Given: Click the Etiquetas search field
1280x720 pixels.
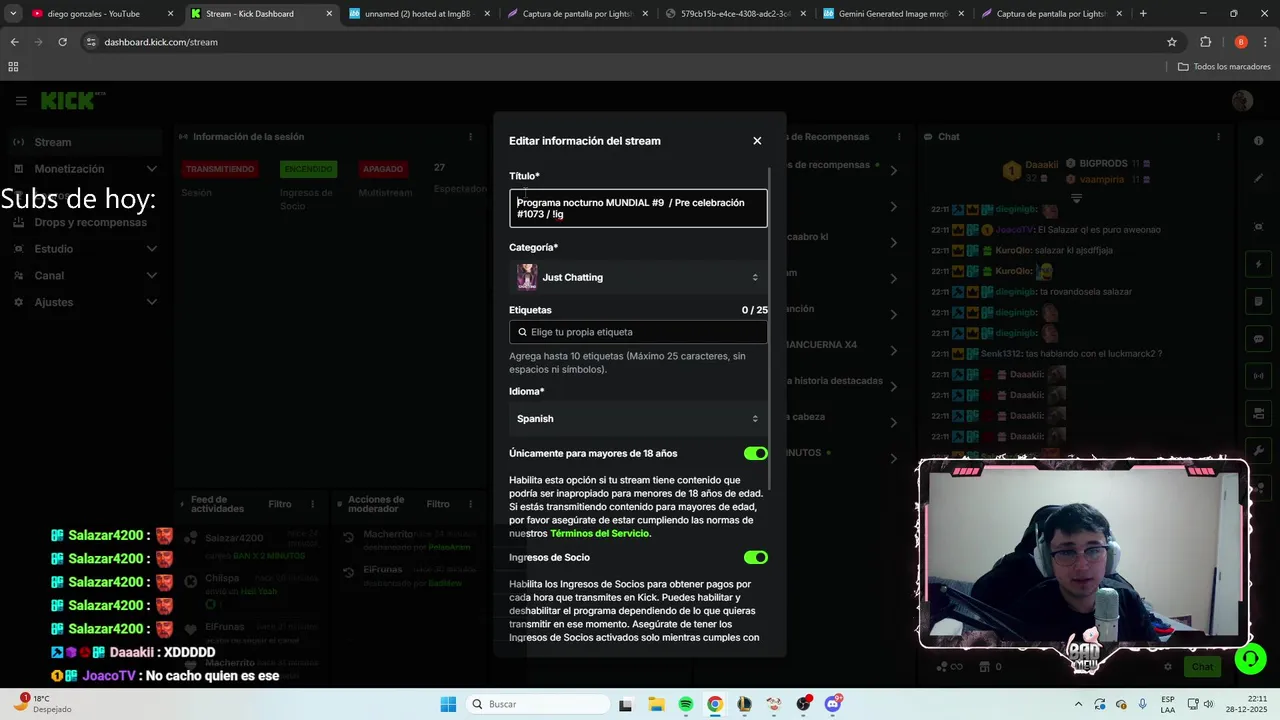Looking at the screenshot, I should pos(638,332).
